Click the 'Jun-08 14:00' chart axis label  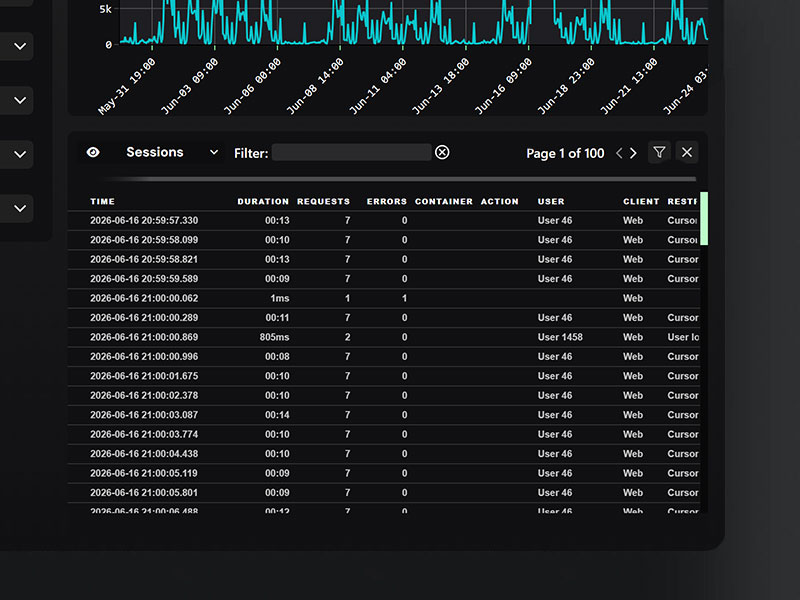coord(315,86)
